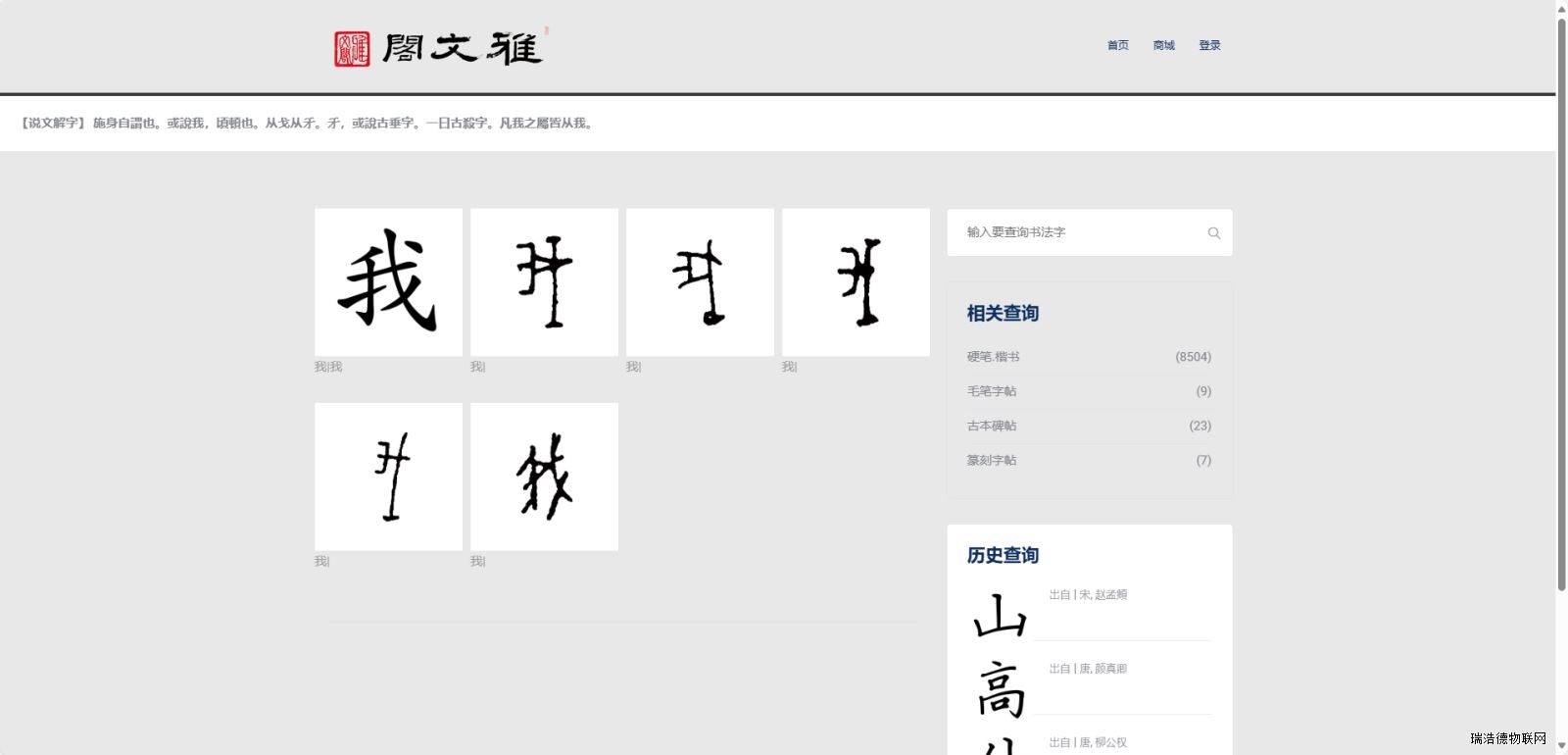Click the 登录 login link
Screen dimensions: 1568x755
(x=1209, y=45)
